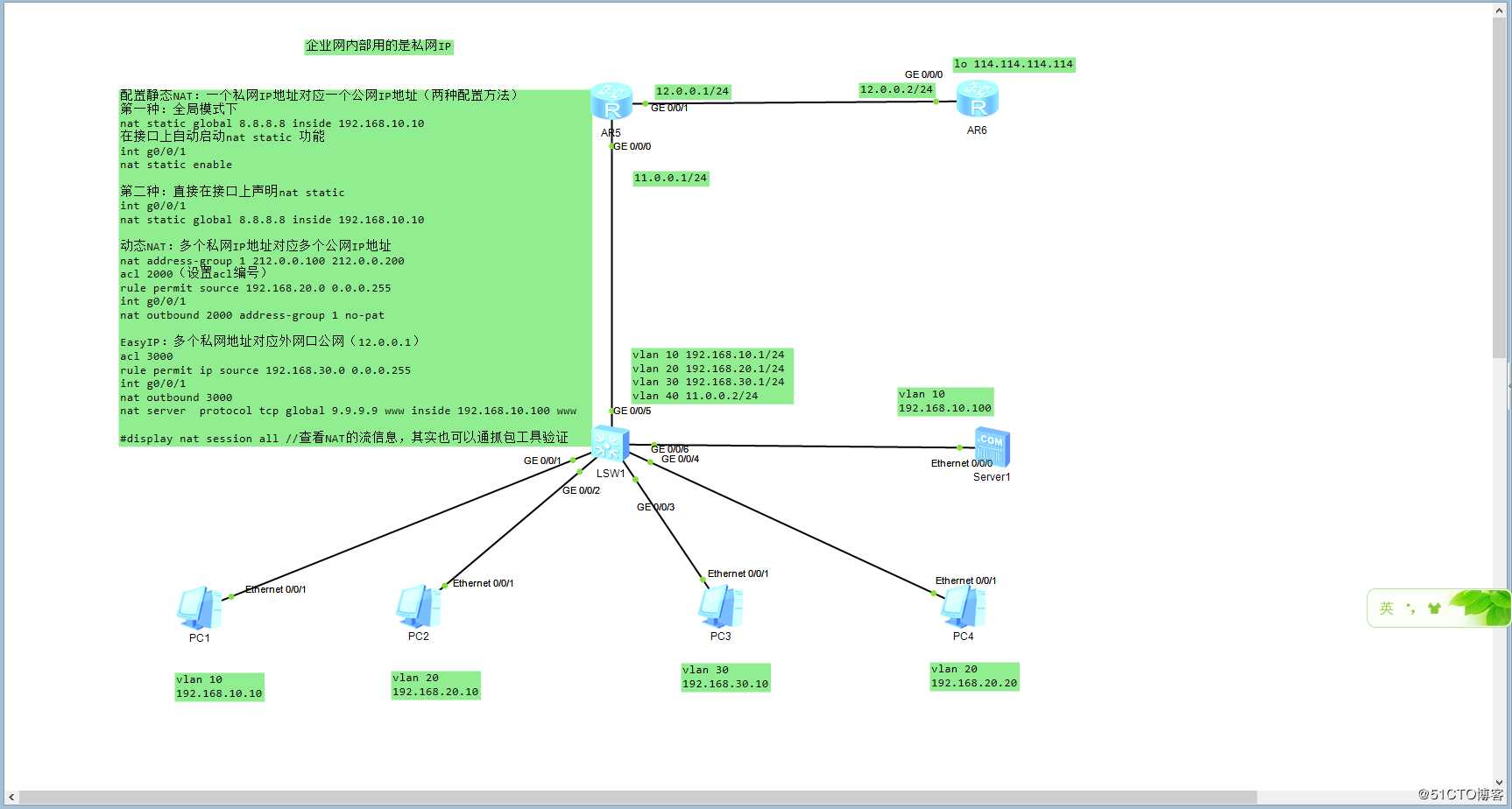Viewport: 1512px width, 809px height.
Task: Click the title note about private IPs
Action: (378, 46)
